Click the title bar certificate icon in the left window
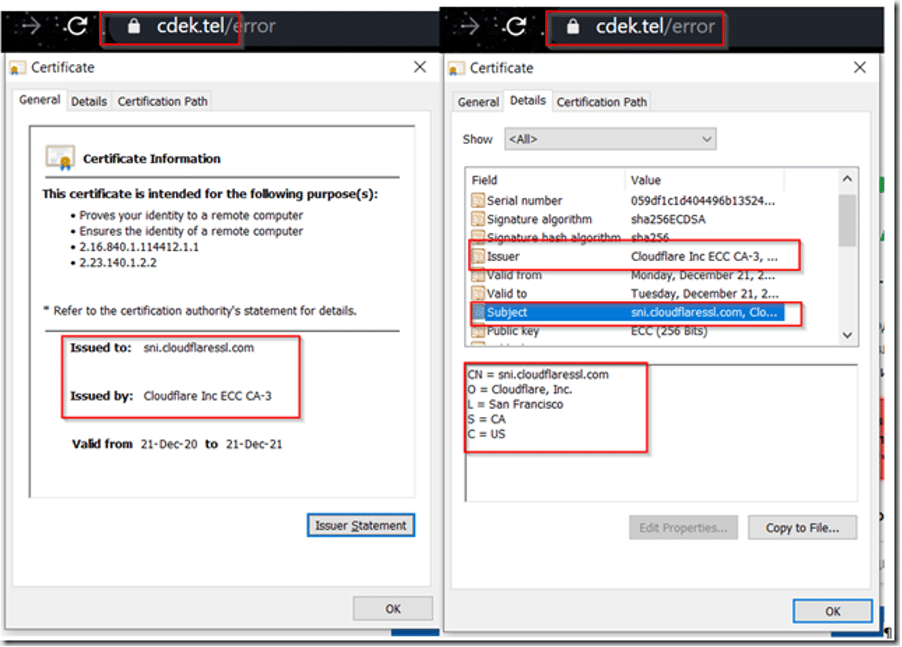This screenshot has width=902, height=647. coord(17,68)
